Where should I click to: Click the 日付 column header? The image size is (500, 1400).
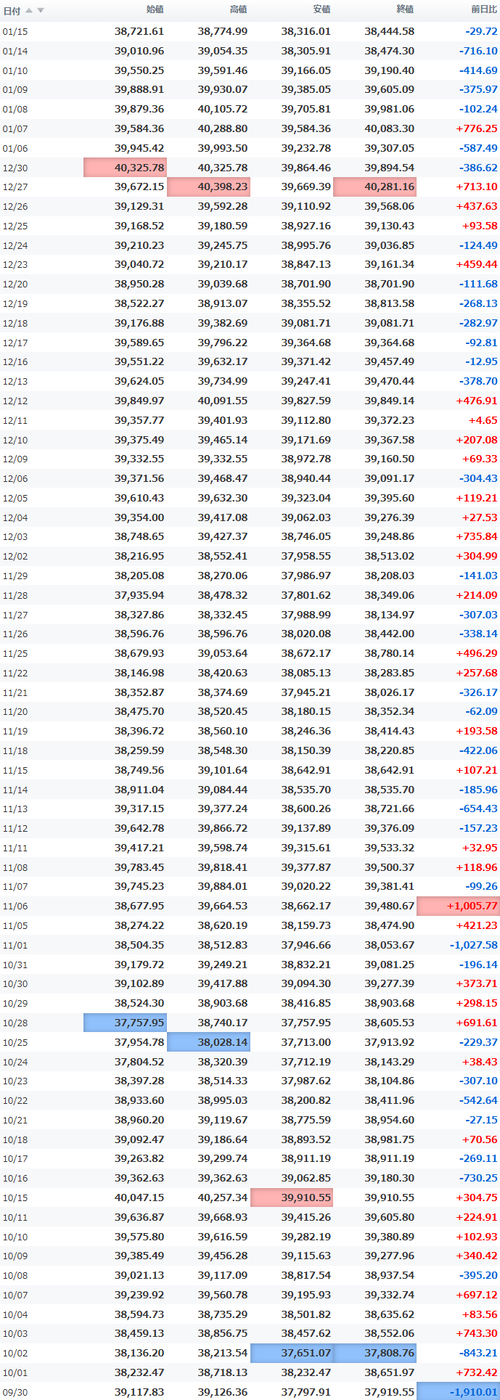click(11, 10)
